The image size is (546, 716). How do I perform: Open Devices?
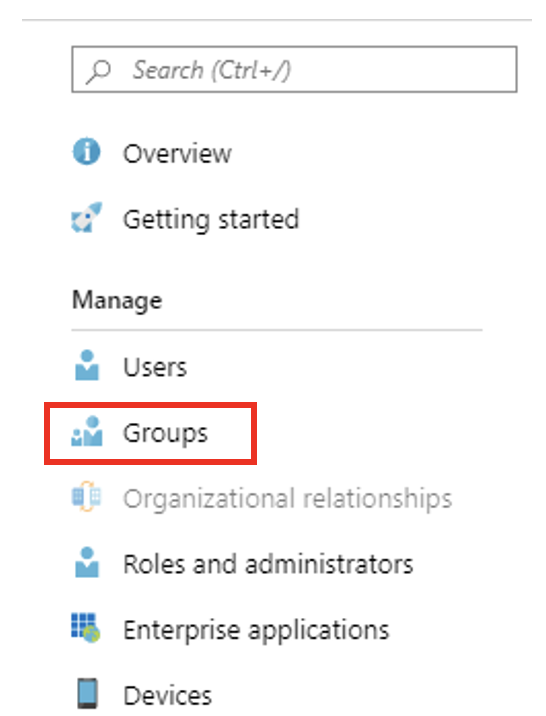(x=168, y=695)
